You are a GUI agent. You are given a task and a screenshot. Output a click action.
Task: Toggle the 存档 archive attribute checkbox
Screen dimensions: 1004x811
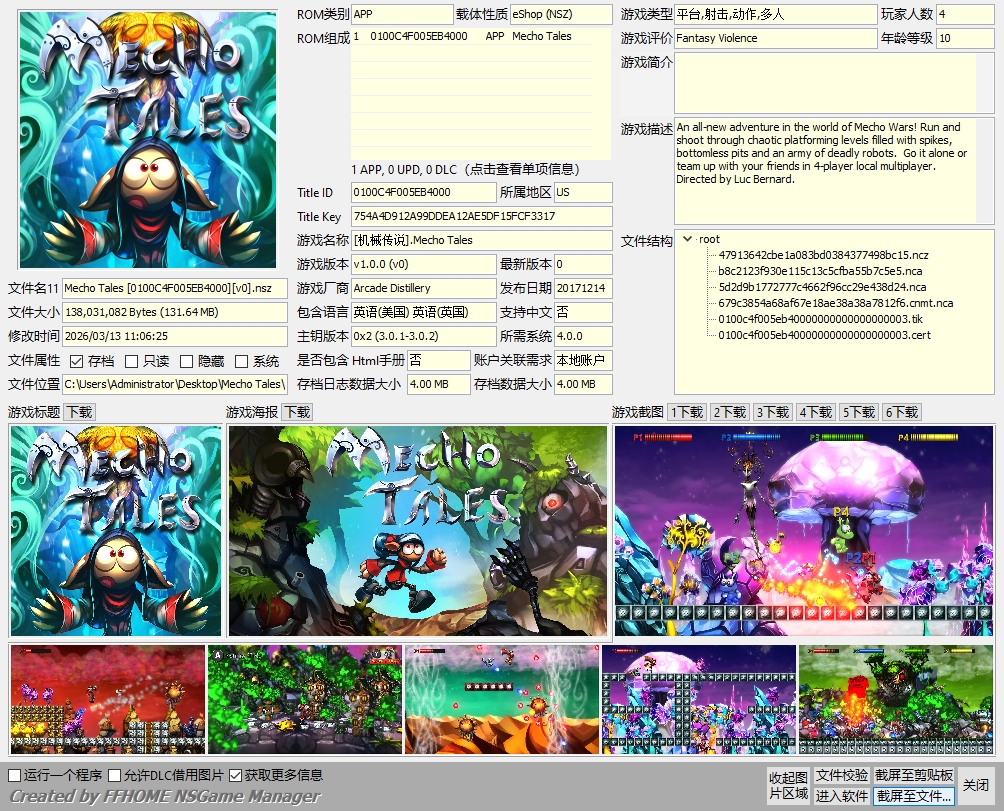tap(77, 361)
